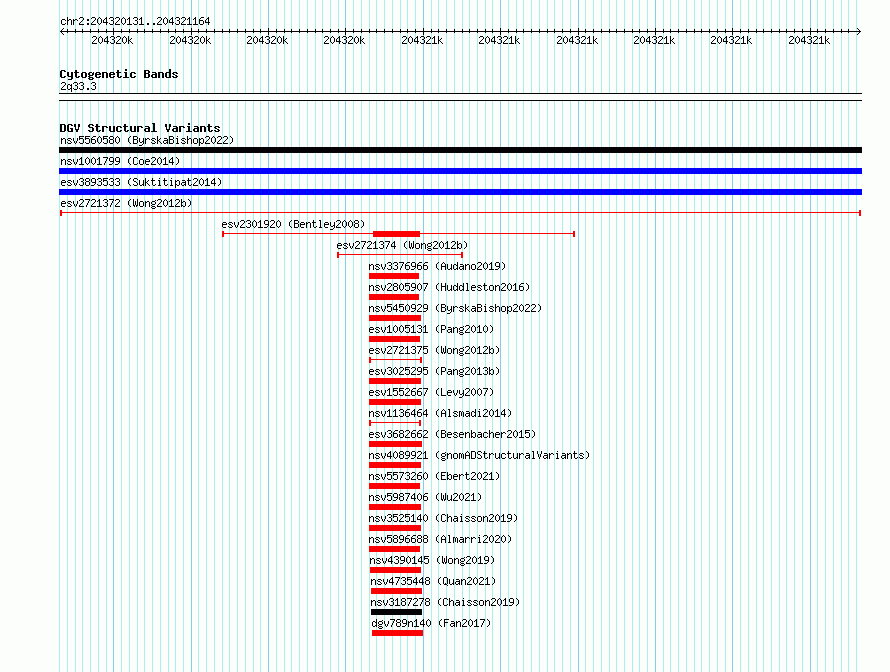Click nsv5896688 (Almarri2020) label

[440, 539]
